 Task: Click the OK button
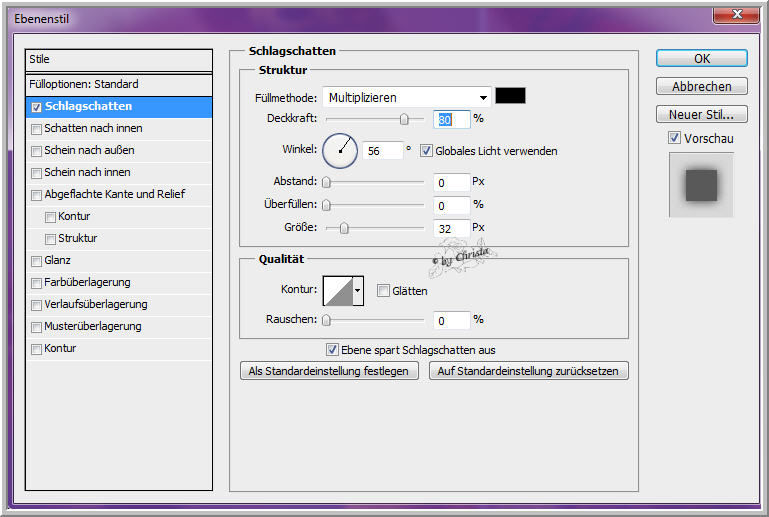pos(701,58)
